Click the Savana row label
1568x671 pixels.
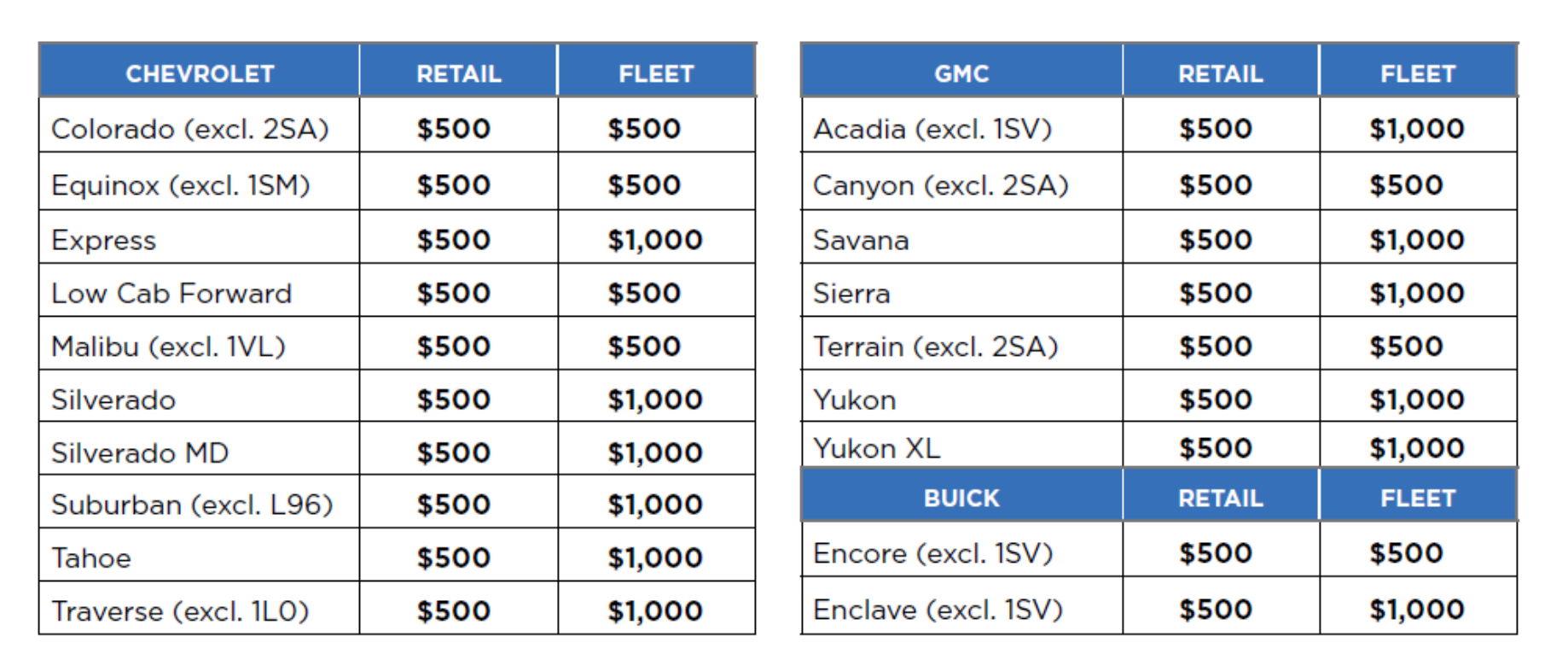(x=861, y=240)
